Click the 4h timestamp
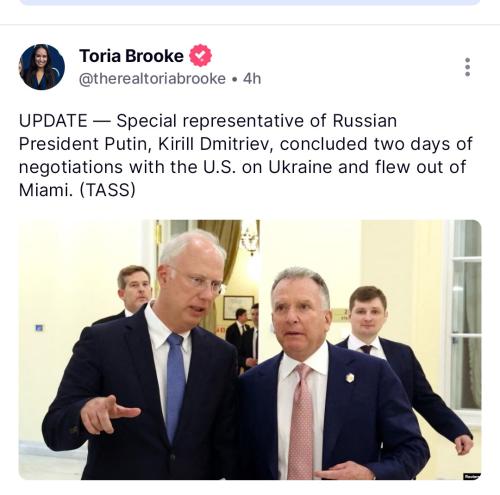 [x=252, y=79]
